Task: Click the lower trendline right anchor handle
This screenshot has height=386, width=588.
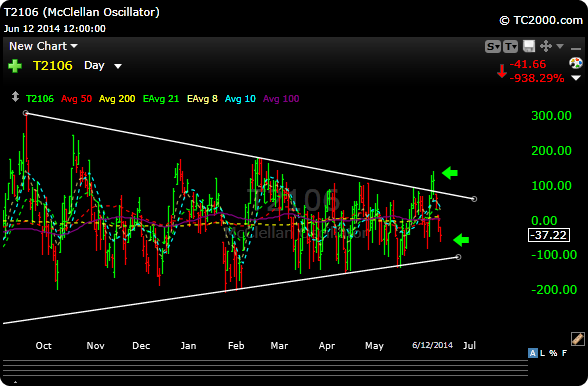Action: click(458, 257)
